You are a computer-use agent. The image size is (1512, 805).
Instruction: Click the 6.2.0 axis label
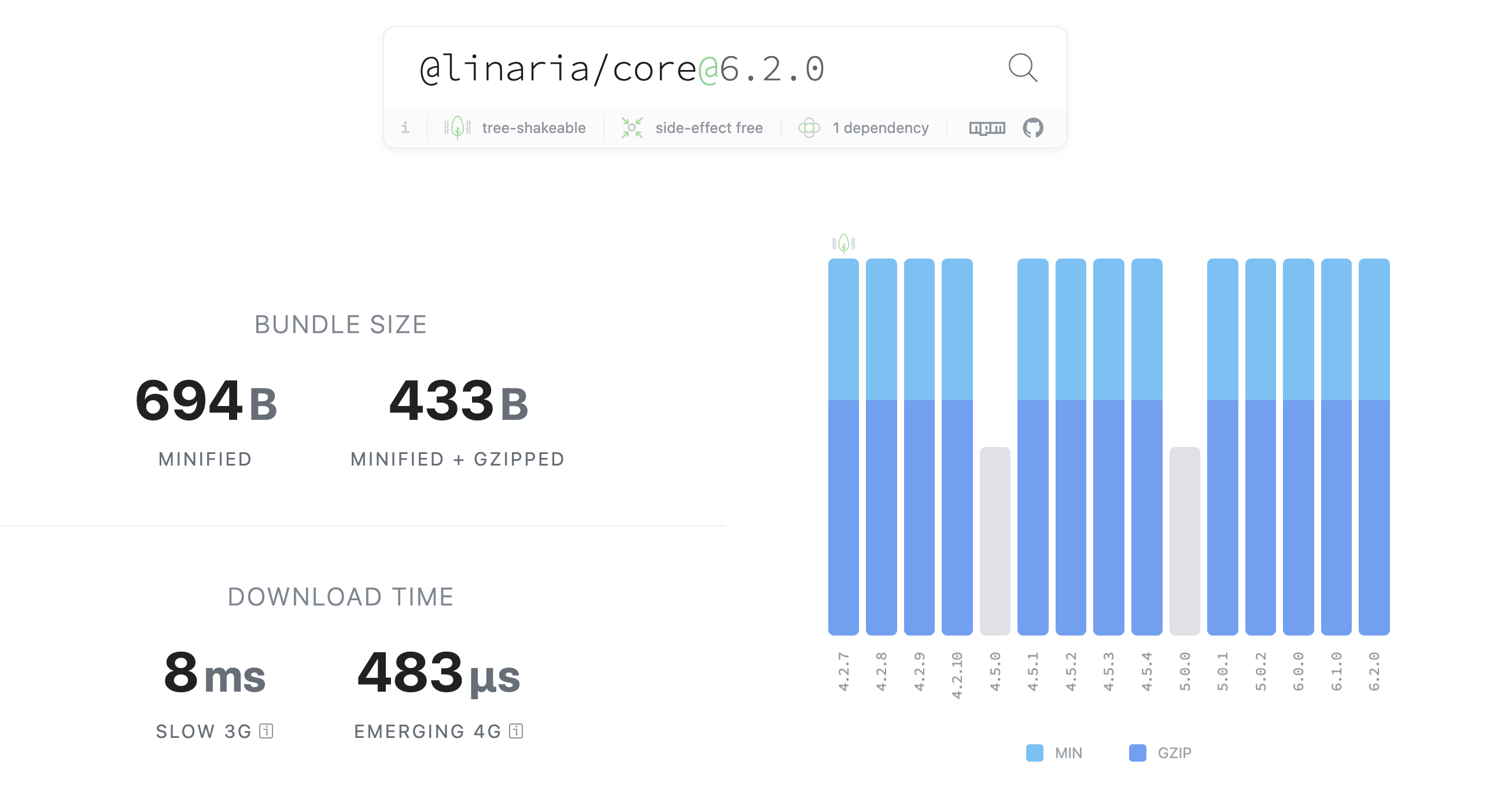coord(1374,672)
